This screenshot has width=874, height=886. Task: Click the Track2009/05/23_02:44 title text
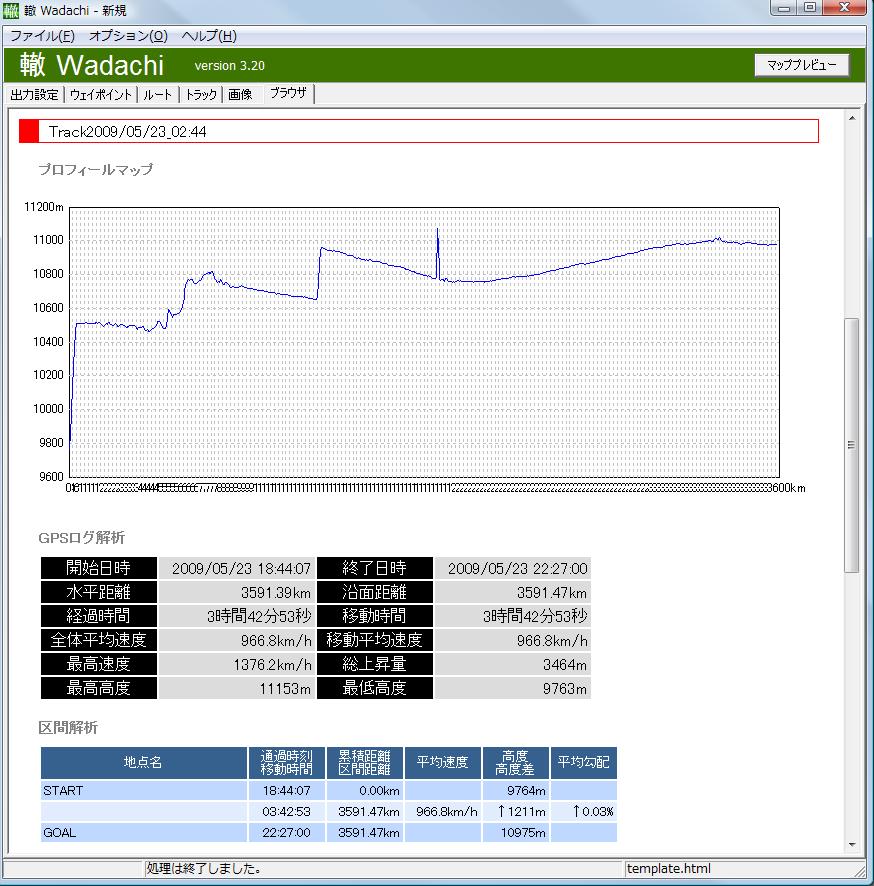pos(127,131)
